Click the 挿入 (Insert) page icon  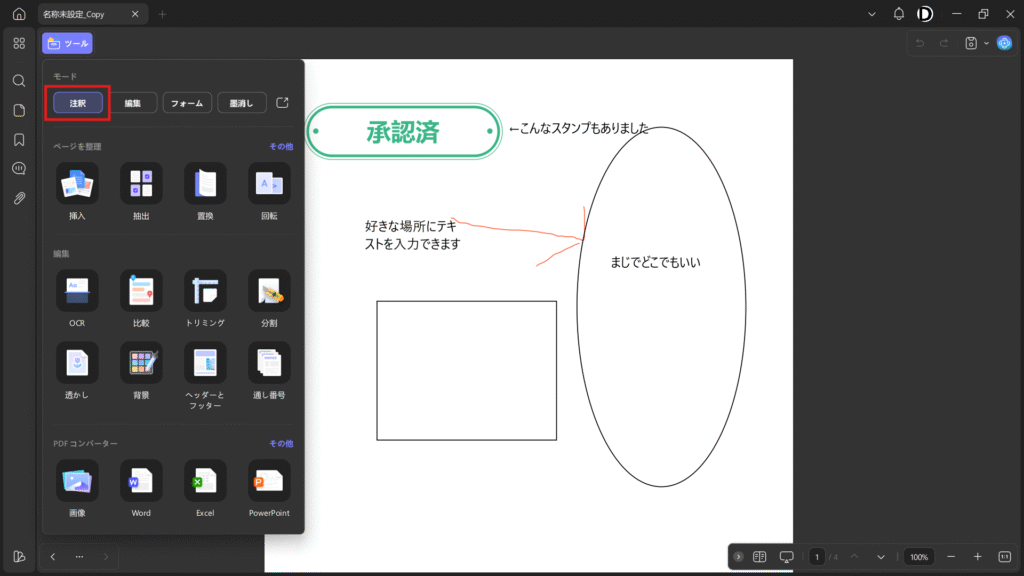click(77, 183)
